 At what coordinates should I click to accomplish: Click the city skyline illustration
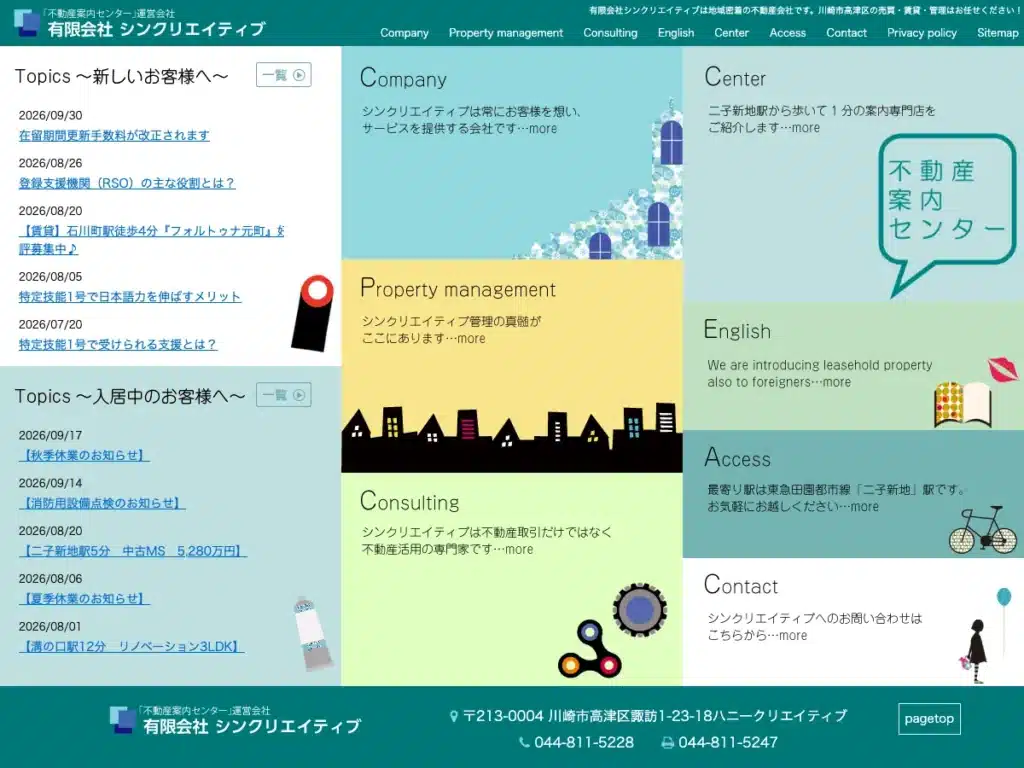(x=511, y=437)
